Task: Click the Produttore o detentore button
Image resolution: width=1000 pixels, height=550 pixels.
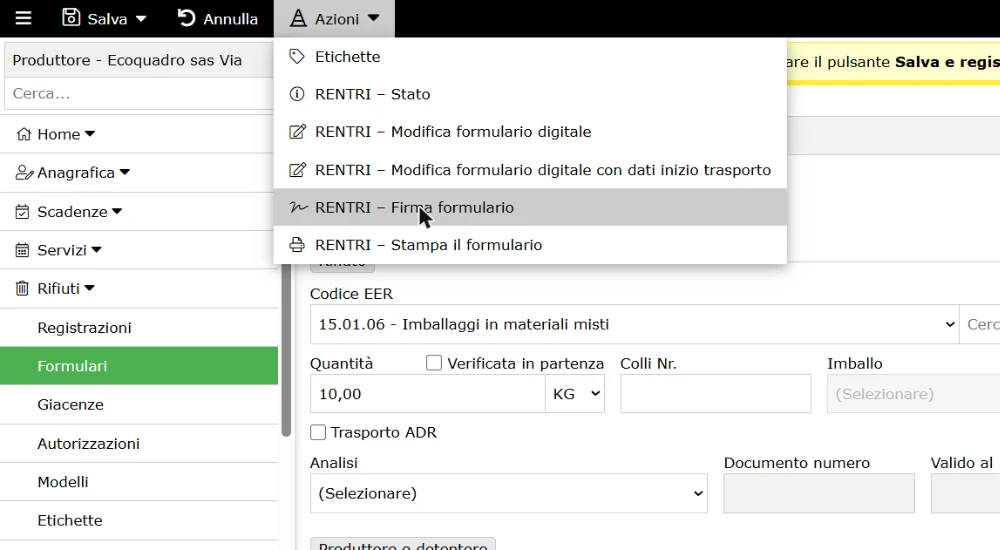Action: [x=402, y=544]
